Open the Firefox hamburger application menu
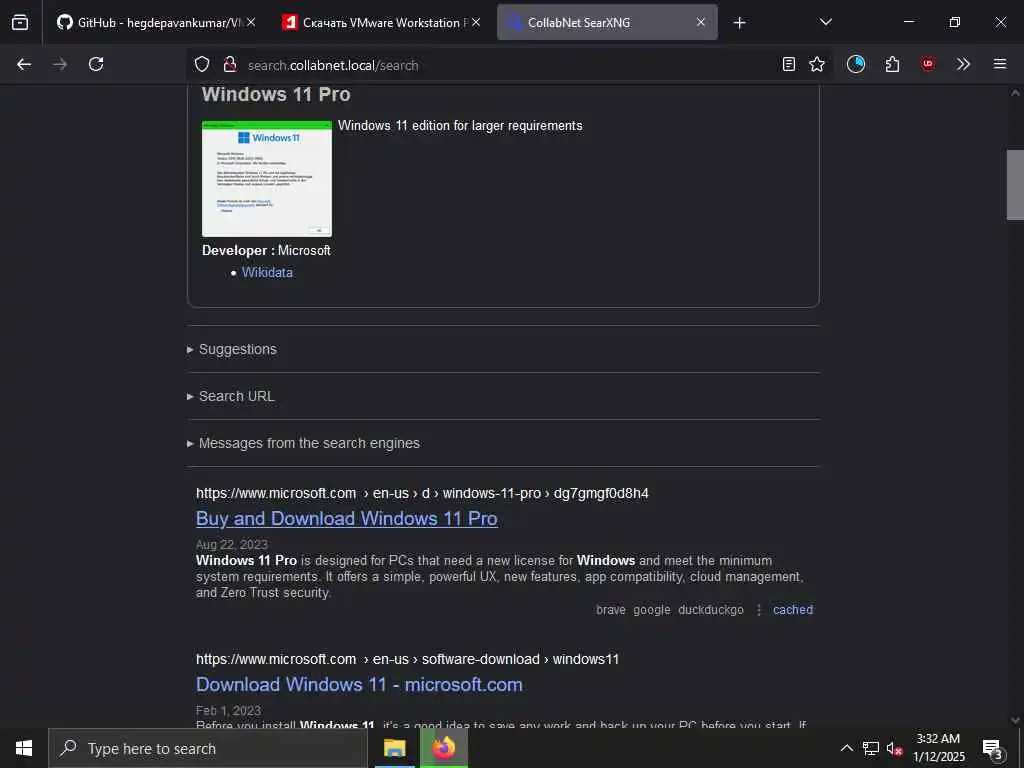 1000,64
